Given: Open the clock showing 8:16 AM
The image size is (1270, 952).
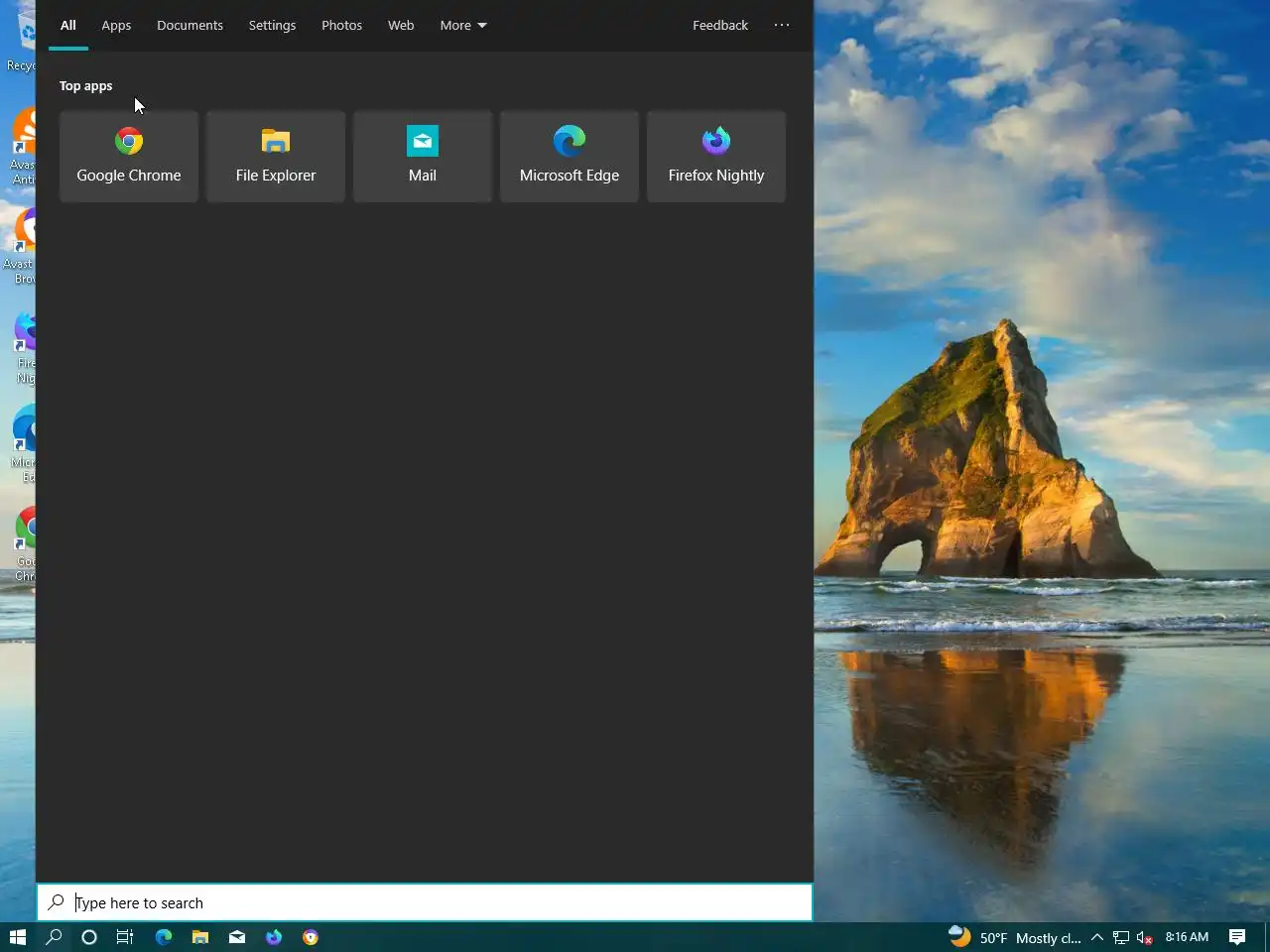Looking at the screenshot, I should (x=1187, y=937).
